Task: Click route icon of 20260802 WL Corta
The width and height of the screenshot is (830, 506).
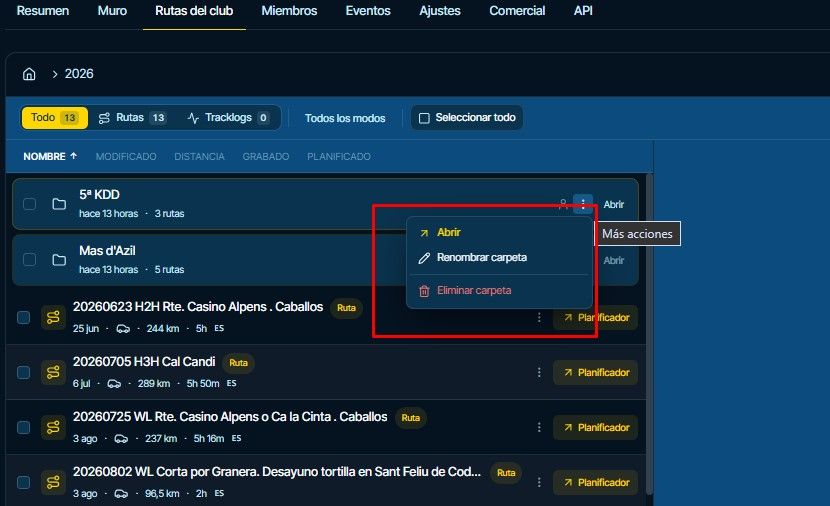Action: click(53, 482)
